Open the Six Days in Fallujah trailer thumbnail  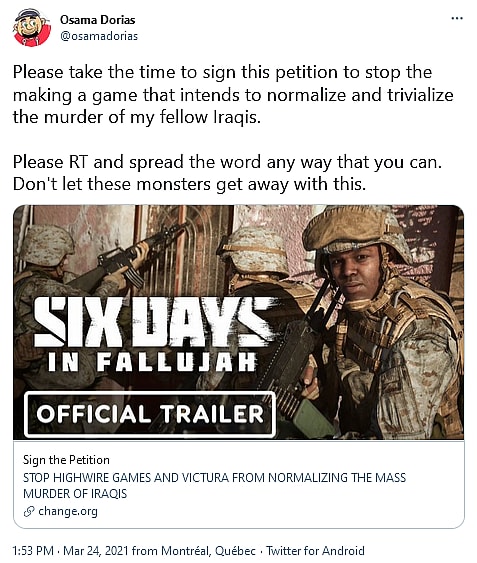[238, 322]
